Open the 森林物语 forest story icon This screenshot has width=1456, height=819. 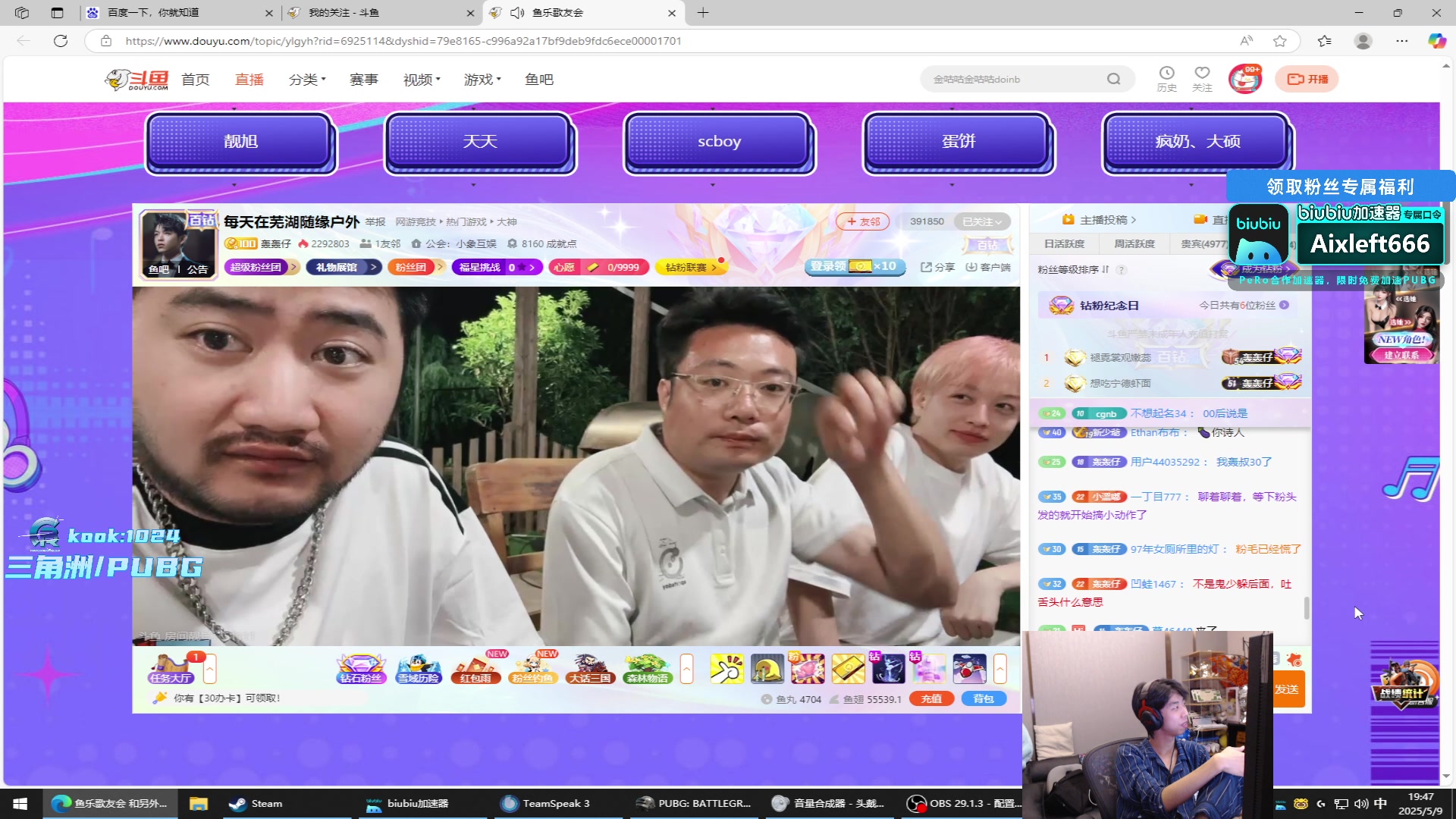pyautogui.click(x=648, y=669)
